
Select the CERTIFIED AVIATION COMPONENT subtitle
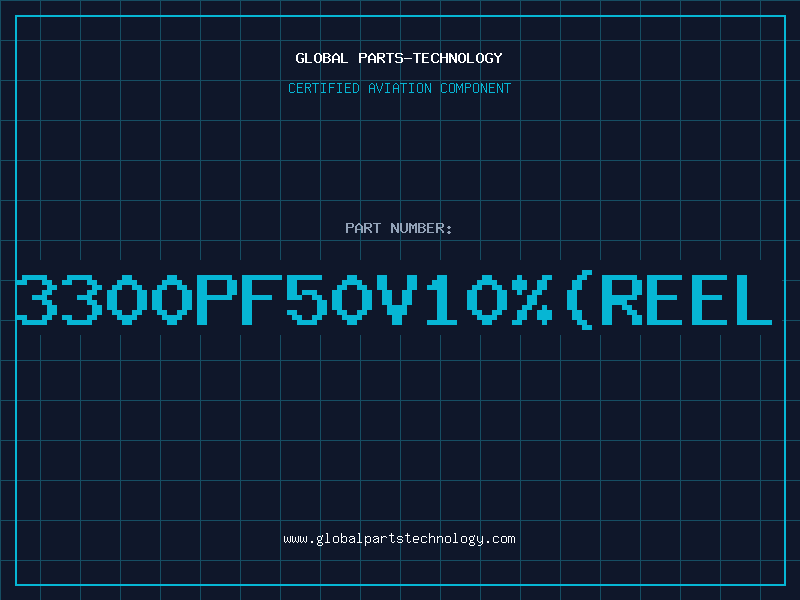pyautogui.click(x=399, y=88)
